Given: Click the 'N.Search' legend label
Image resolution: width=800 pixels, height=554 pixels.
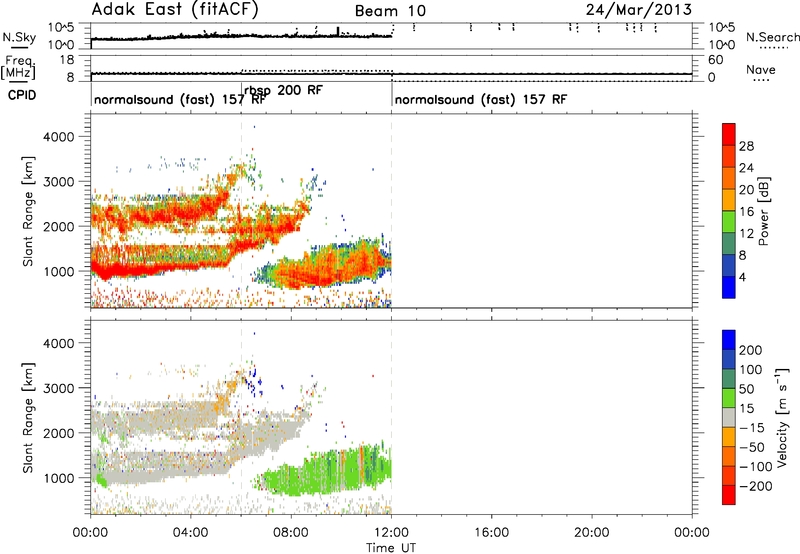Looking at the screenshot, I should tap(772, 37).
